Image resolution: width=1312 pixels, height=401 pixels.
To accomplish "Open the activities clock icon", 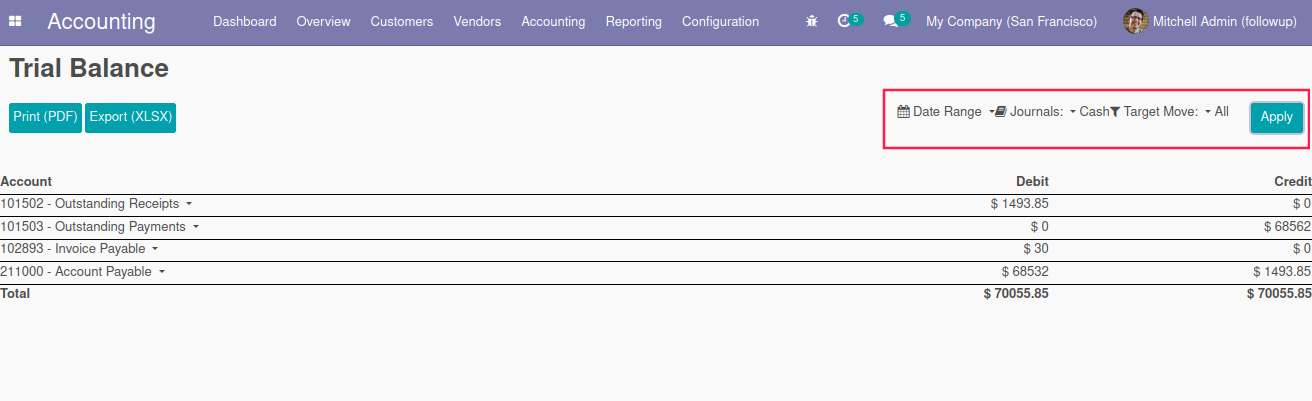I will 844,21.
